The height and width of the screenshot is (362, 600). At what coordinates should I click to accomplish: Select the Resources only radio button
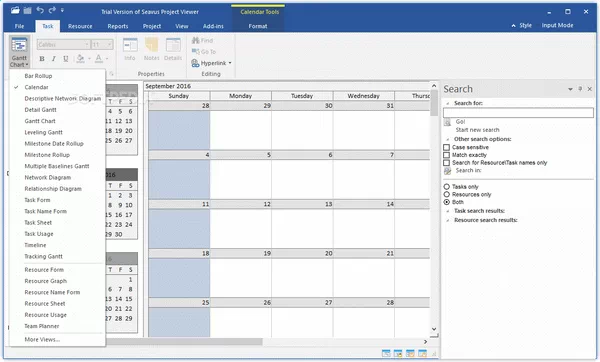pos(446,194)
